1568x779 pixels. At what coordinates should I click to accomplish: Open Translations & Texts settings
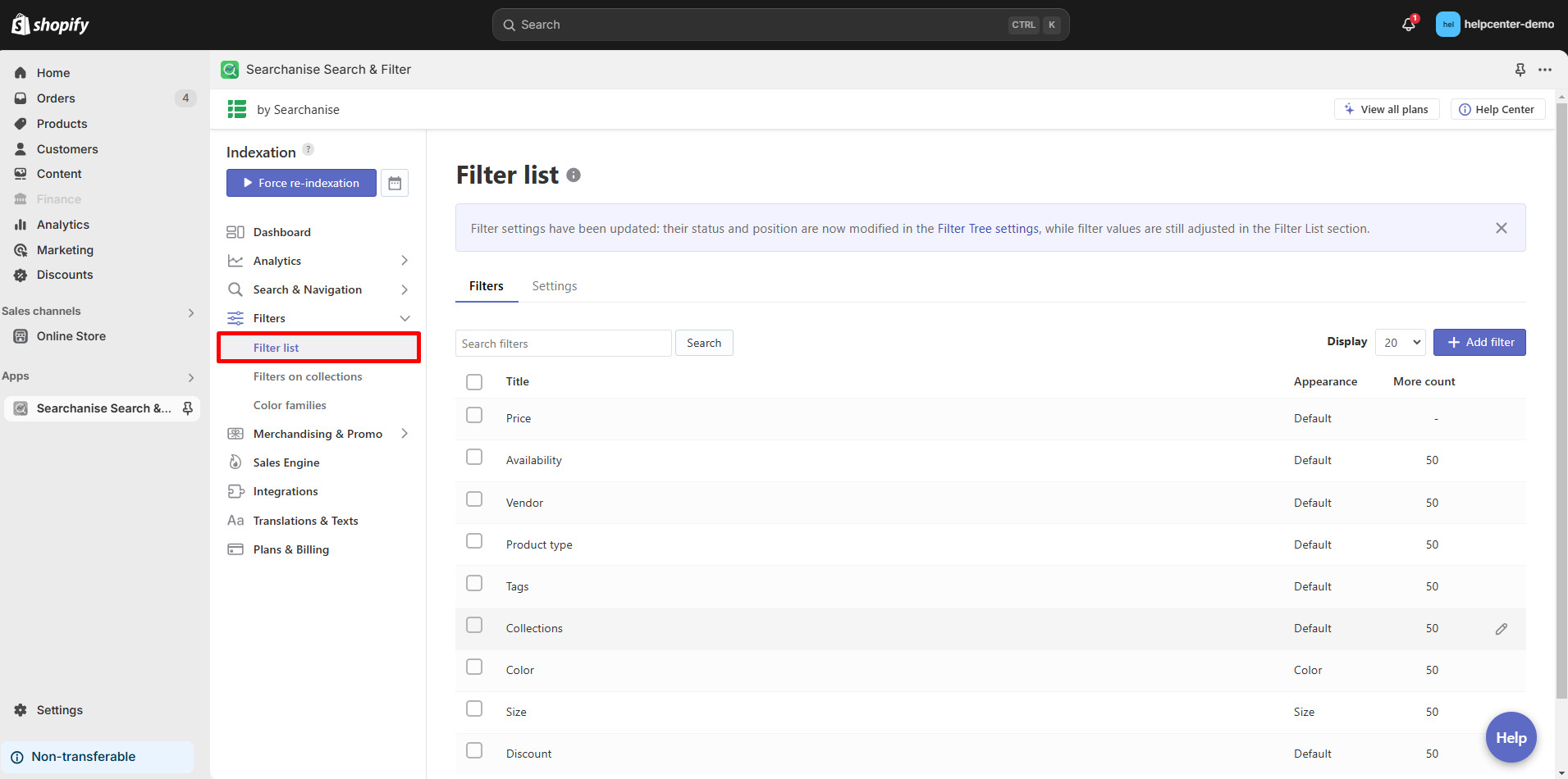(305, 520)
